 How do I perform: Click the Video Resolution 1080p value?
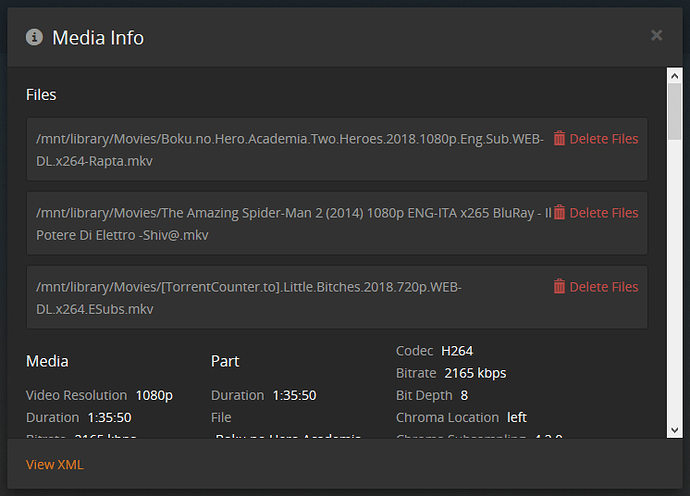click(154, 395)
